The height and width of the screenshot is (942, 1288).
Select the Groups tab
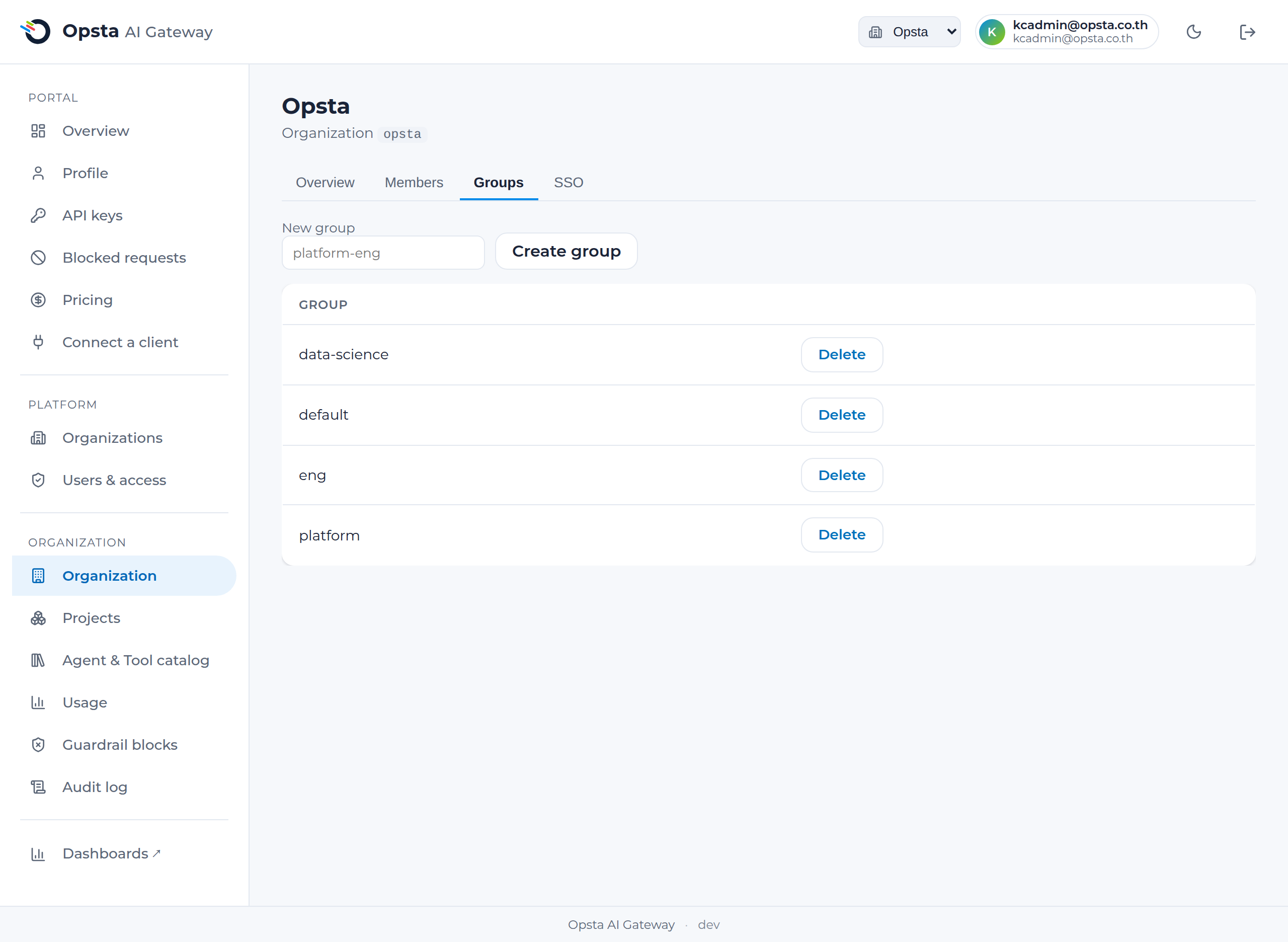(498, 183)
